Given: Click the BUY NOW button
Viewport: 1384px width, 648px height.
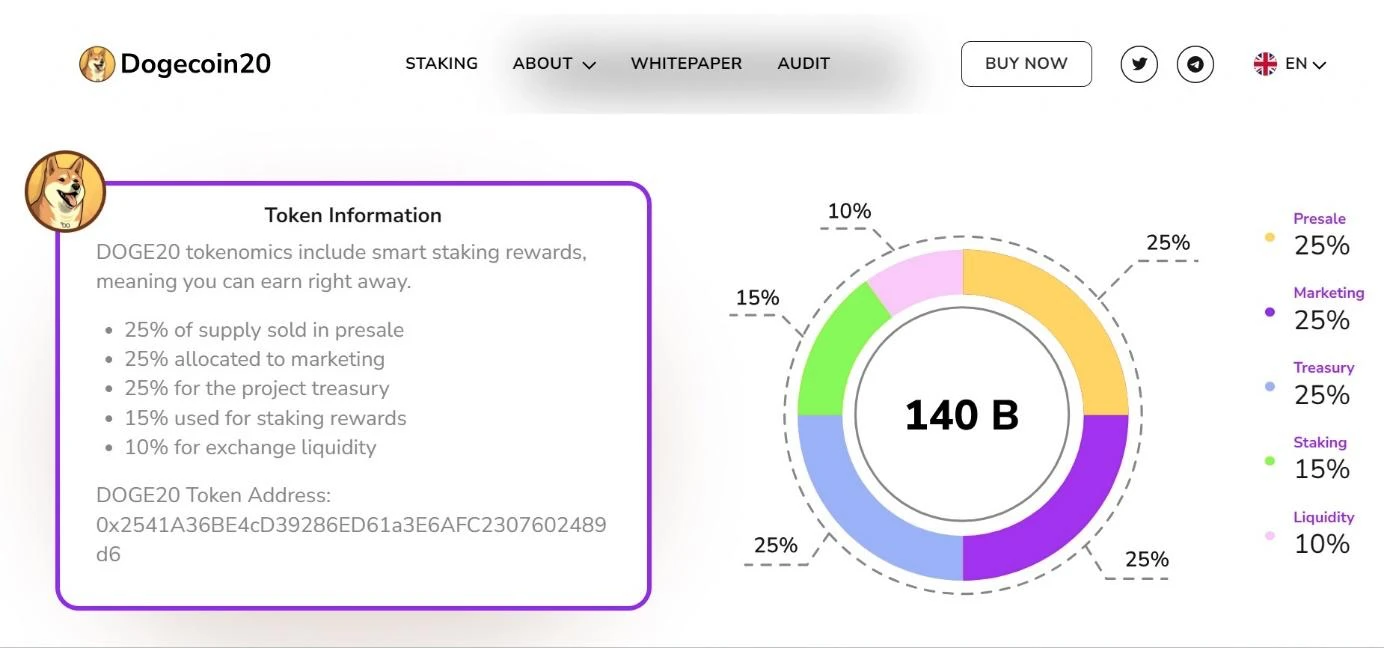Looking at the screenshot, I should coord(1026,64).
